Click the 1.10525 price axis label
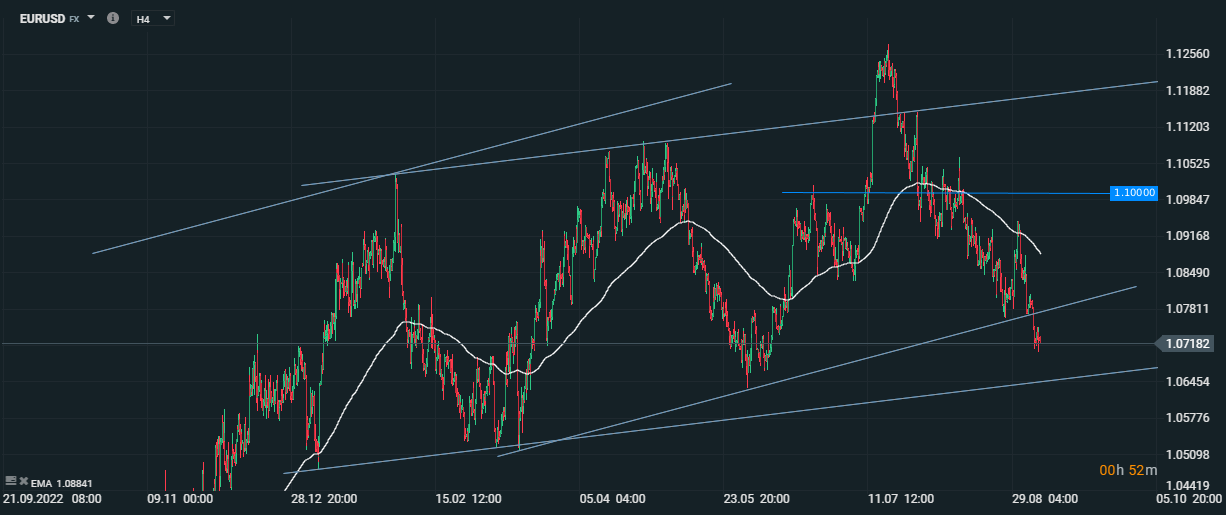 point(1189,163)
